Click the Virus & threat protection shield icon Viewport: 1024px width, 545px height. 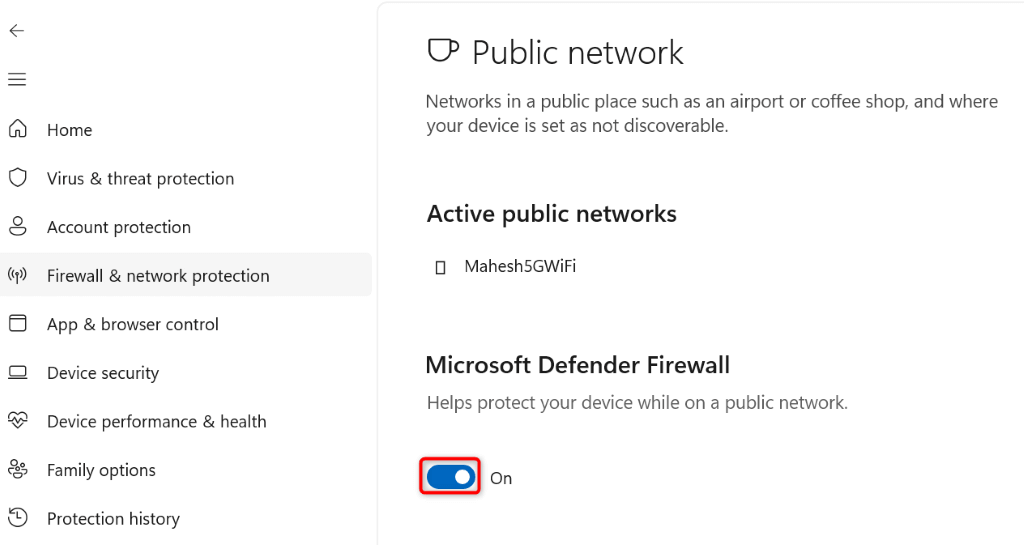click(x=17, y=178)
